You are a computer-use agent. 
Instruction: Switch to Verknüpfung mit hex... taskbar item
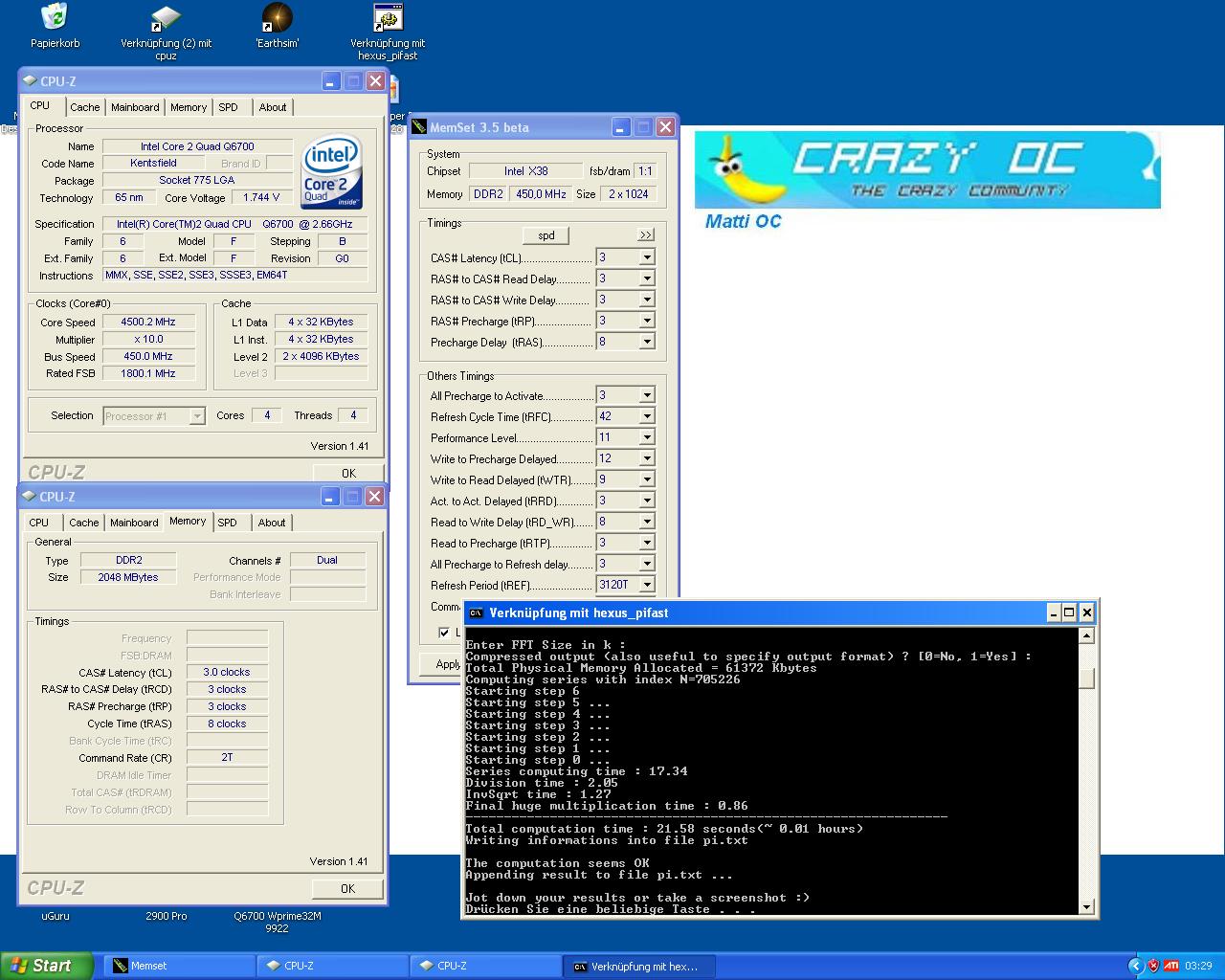coord(638,966)
